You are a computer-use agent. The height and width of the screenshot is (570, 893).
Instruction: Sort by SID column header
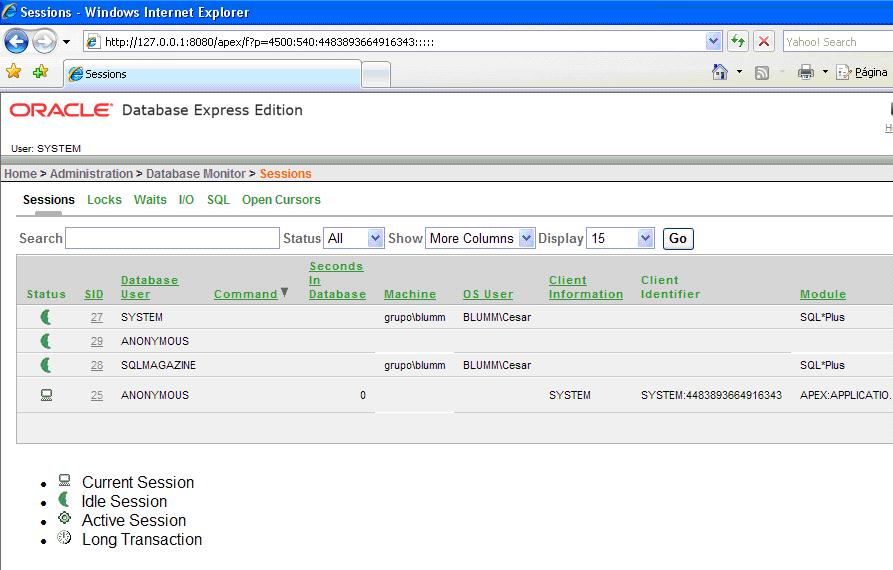(94, 294)
